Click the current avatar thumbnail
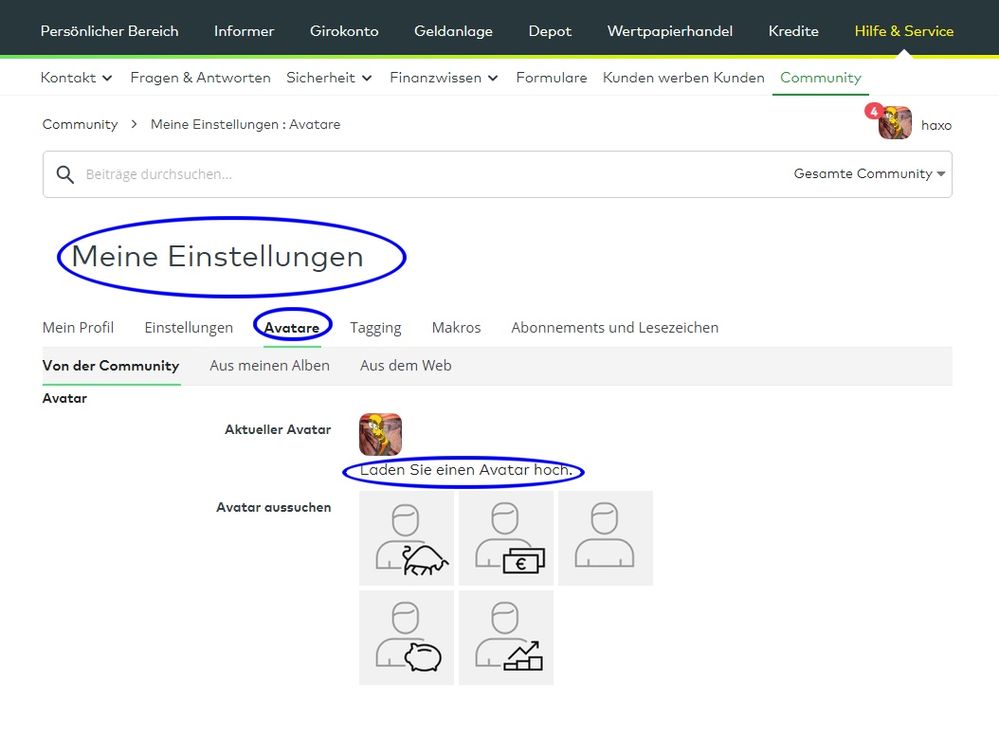Image resolution: width=999 pixels, height=742 pixels. (x=380, y=434)
